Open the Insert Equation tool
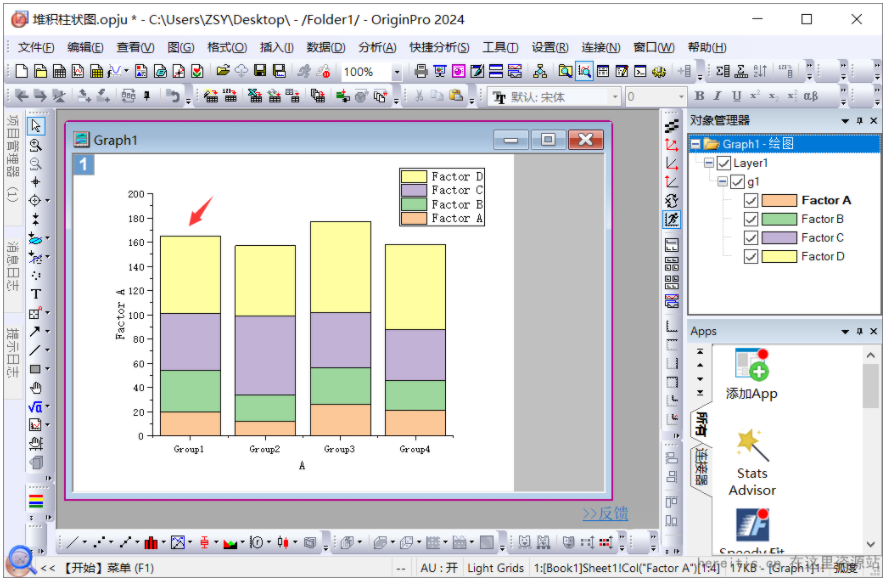Screen dimensions: 886x581 click(34, 406)
